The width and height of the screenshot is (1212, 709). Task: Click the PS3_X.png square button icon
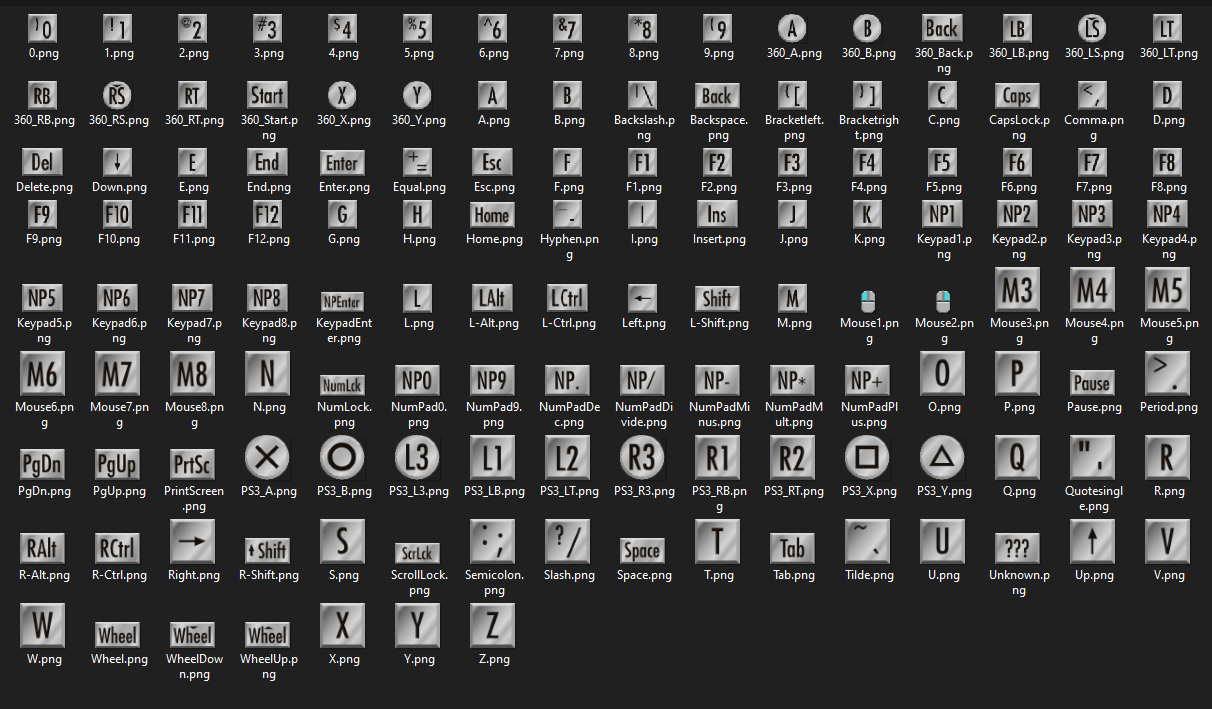(867, 457)
